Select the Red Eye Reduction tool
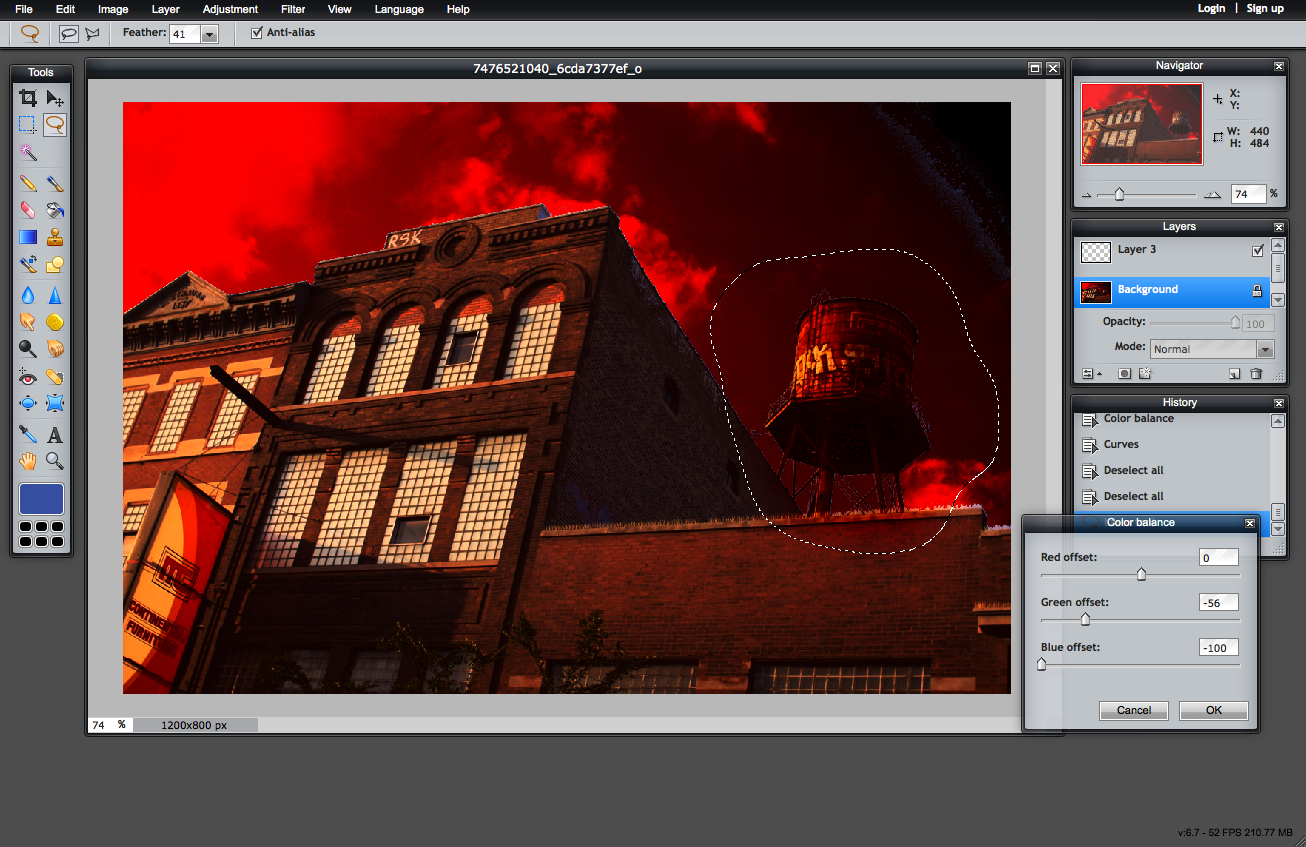This screenshot has width=1306, height=847. [x=28, y=377]
